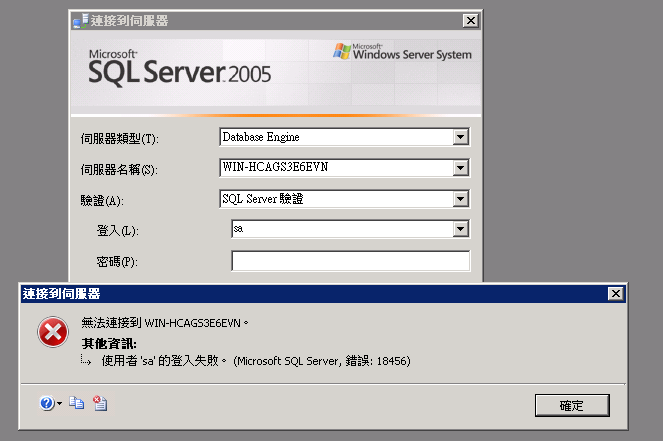Click the 伺服器名稱(S) label
663x441 pixels.
(119, 170)
